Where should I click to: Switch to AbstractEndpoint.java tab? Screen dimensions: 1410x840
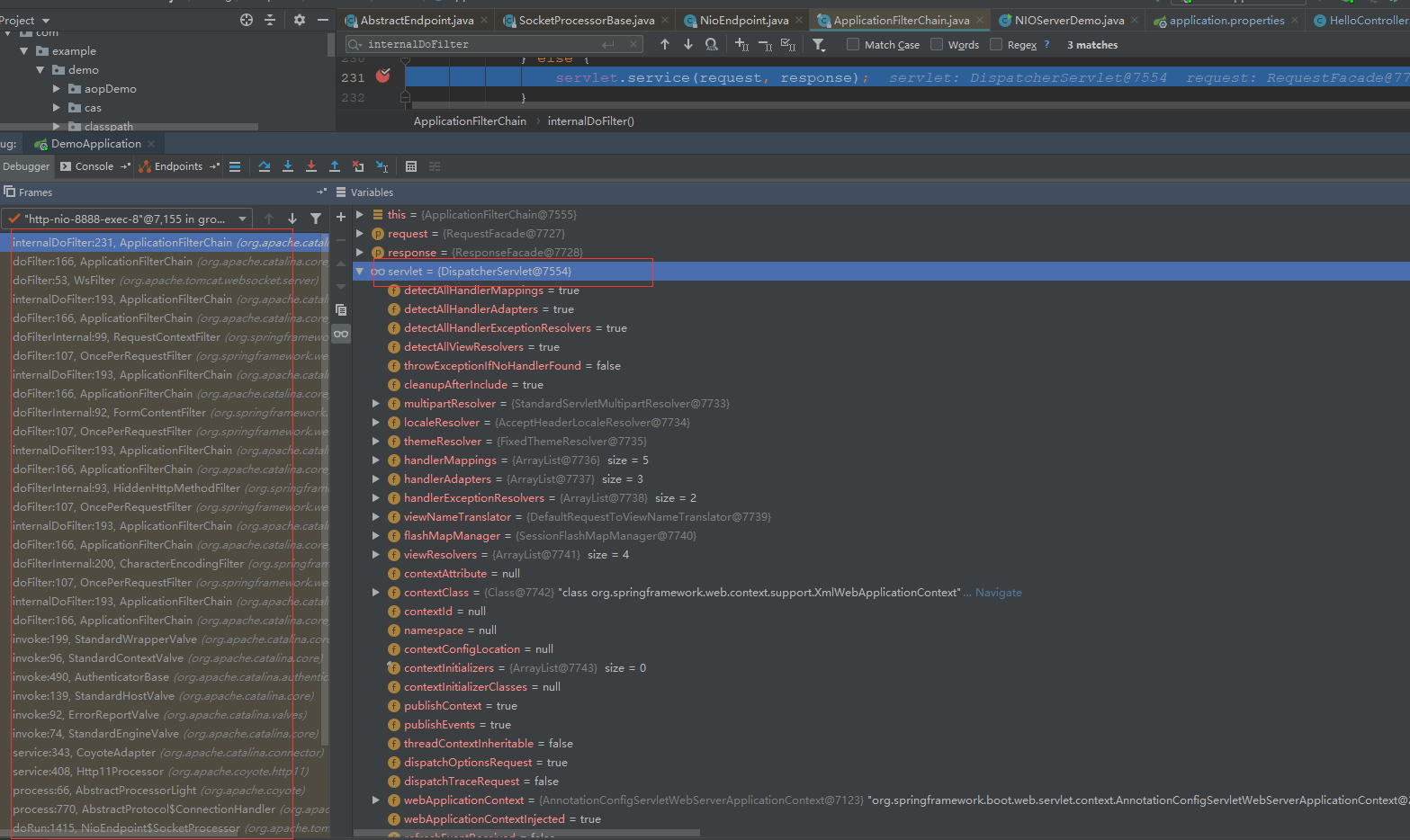[x=417, y=20]
